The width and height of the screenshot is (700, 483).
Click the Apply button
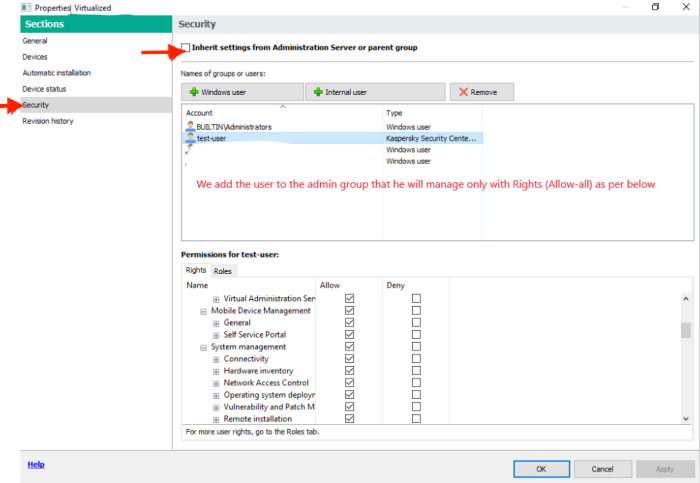pos(665,469)
